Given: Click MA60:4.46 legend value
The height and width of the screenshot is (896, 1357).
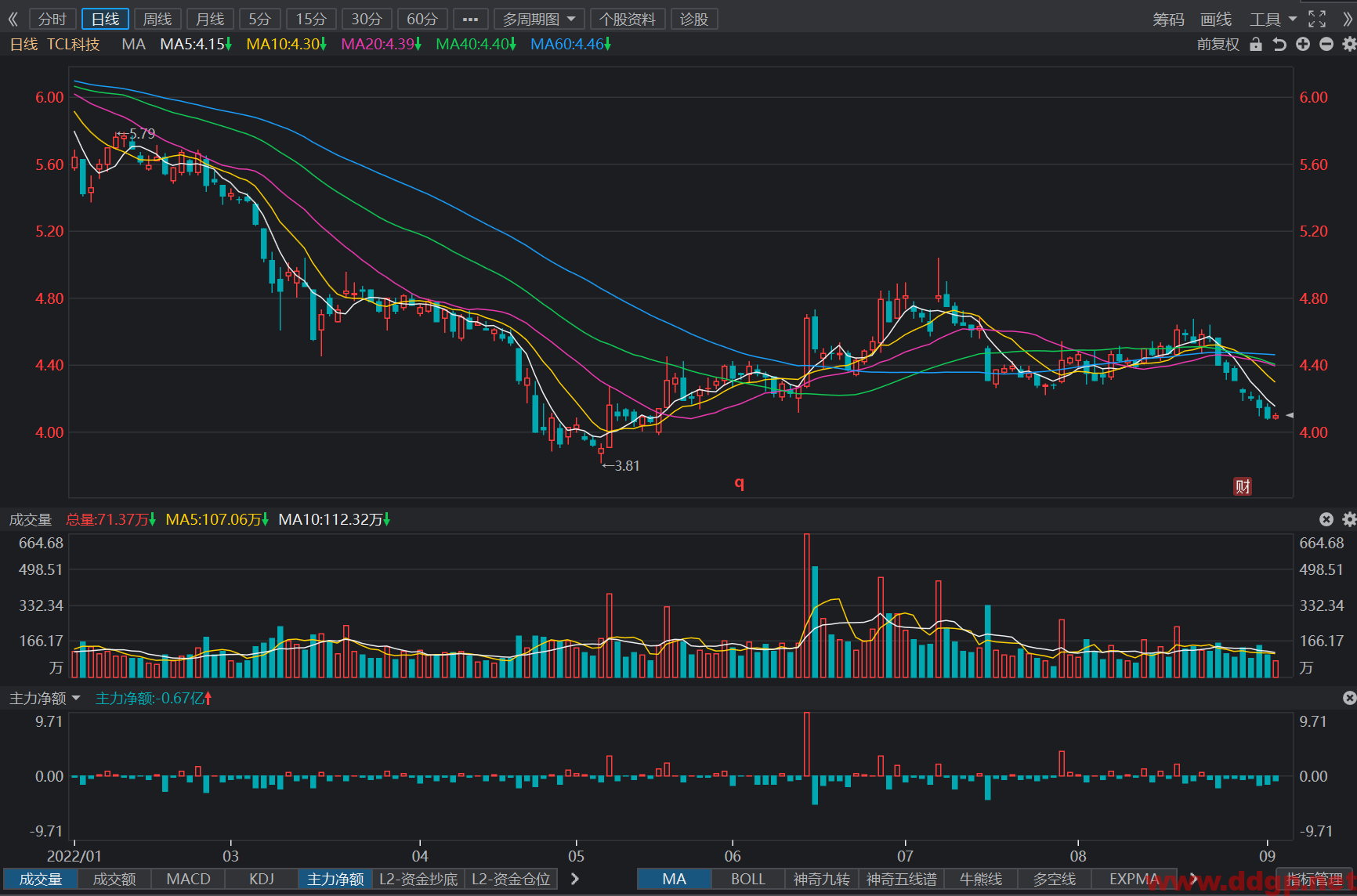Looking at the screenshot, I should (570, 45).
